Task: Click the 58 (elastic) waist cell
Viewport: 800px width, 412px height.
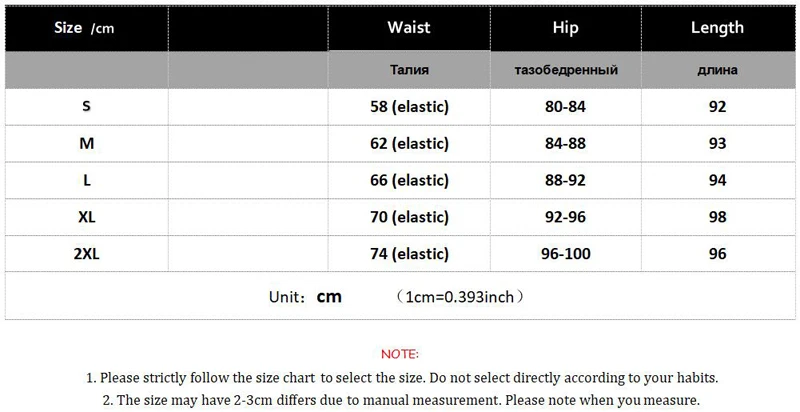Action: coord(408,107)
